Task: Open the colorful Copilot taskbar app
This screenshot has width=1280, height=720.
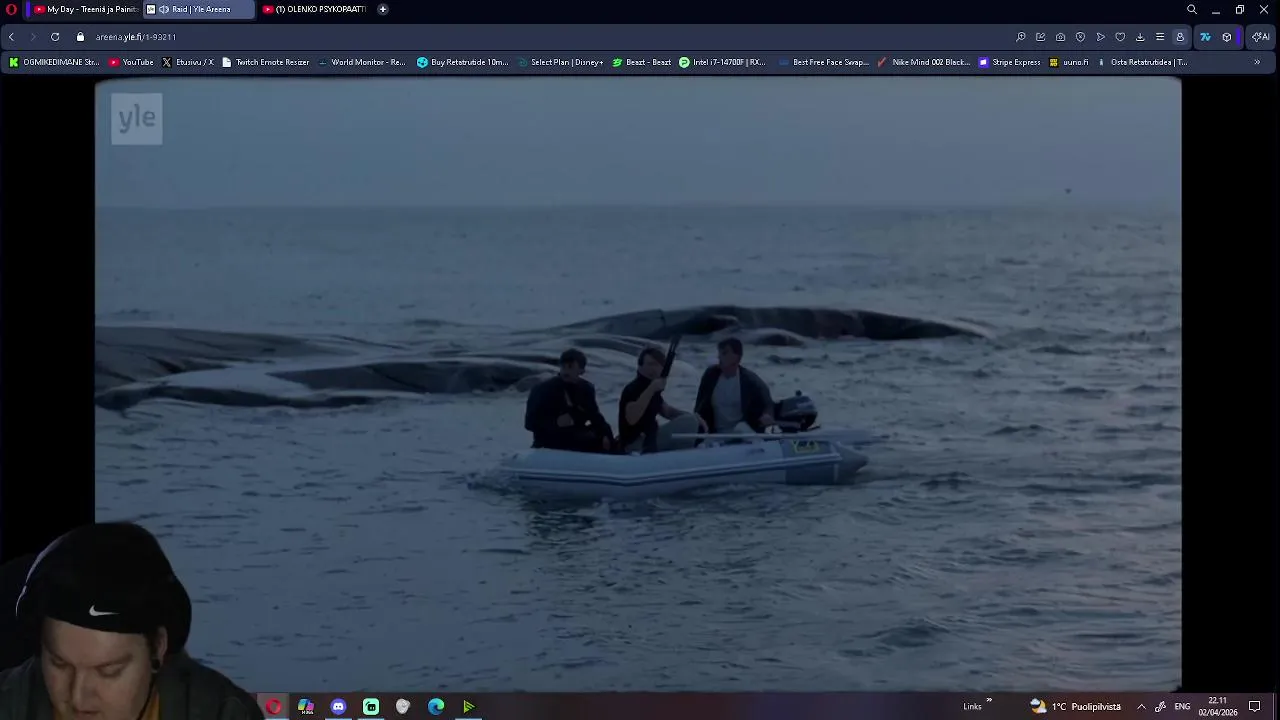Action: click(x=306, y=707)
